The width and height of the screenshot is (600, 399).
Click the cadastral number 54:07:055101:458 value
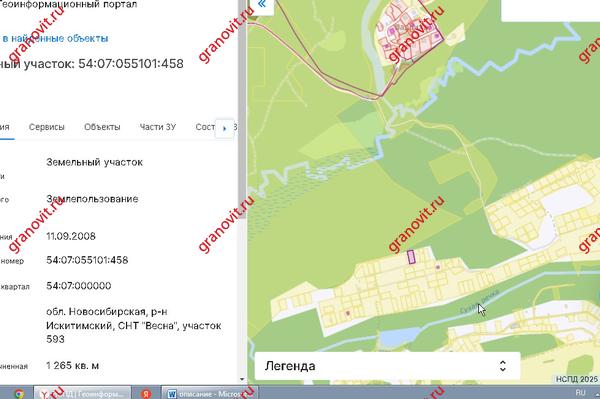[x=87, y=260]
